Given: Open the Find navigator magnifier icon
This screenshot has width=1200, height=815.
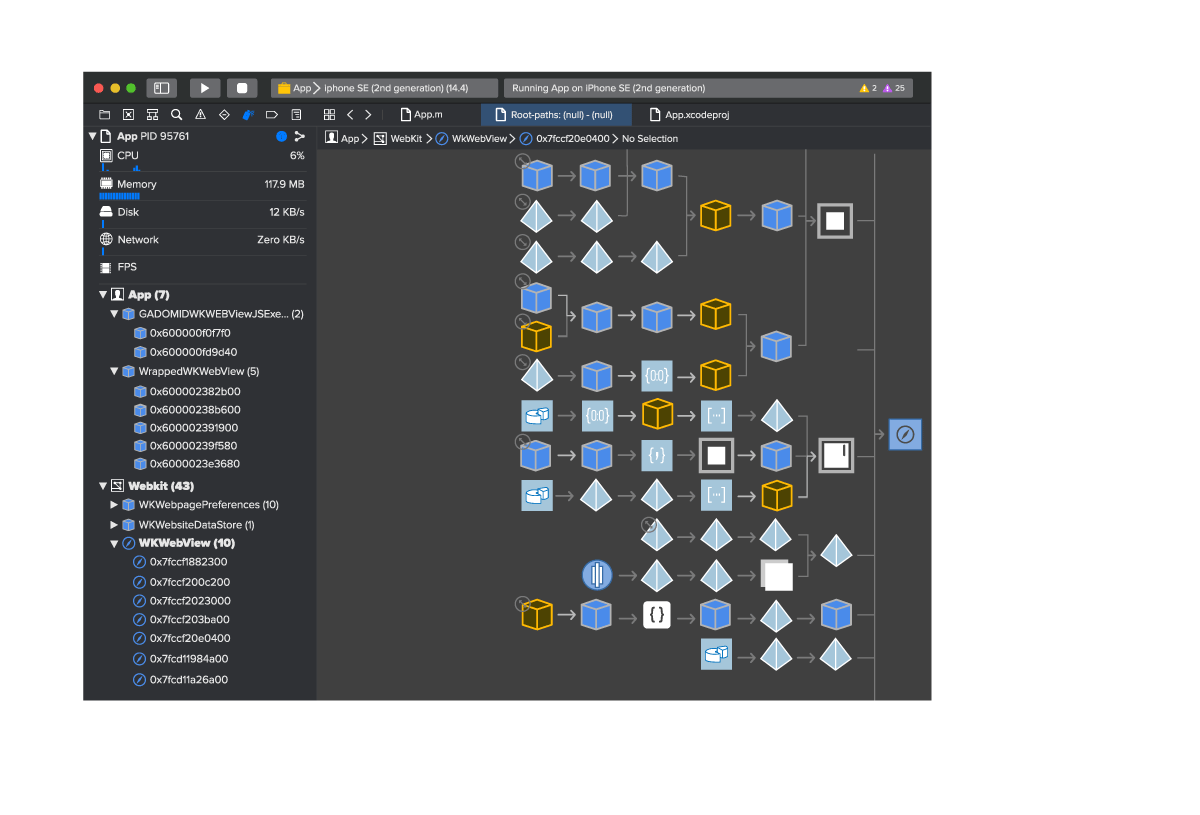Looking at the screenshot, I should [176, 115].
